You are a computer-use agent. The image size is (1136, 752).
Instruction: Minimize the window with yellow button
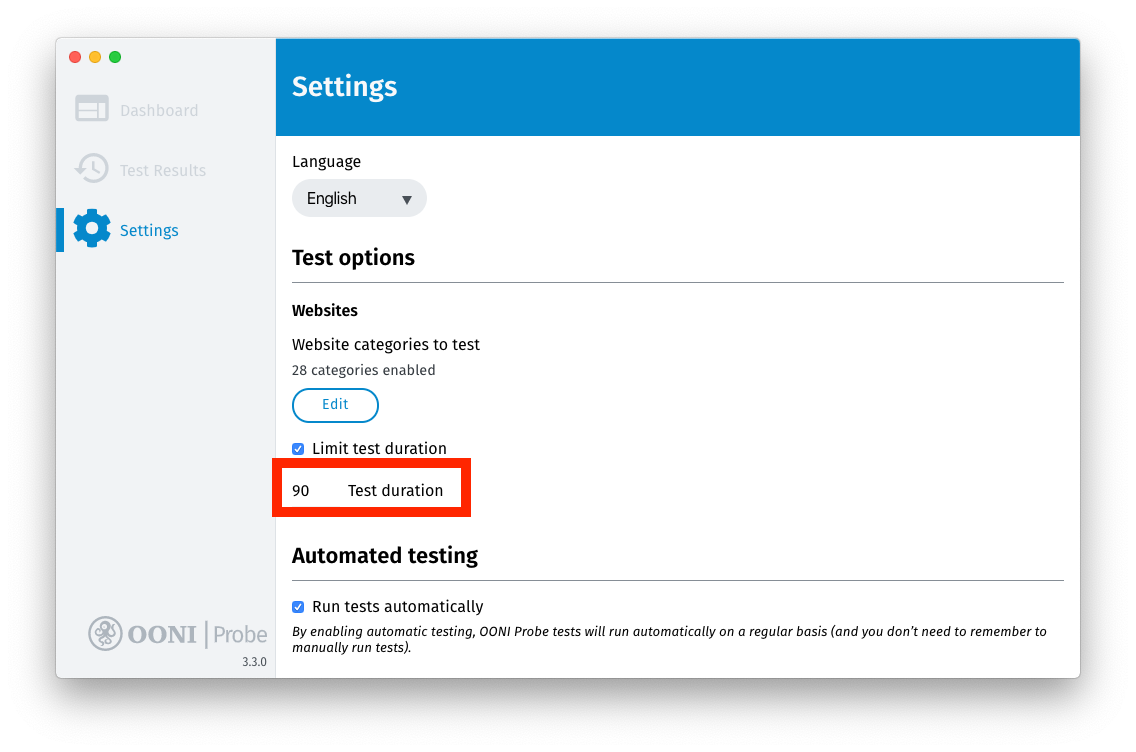point(95,57)
